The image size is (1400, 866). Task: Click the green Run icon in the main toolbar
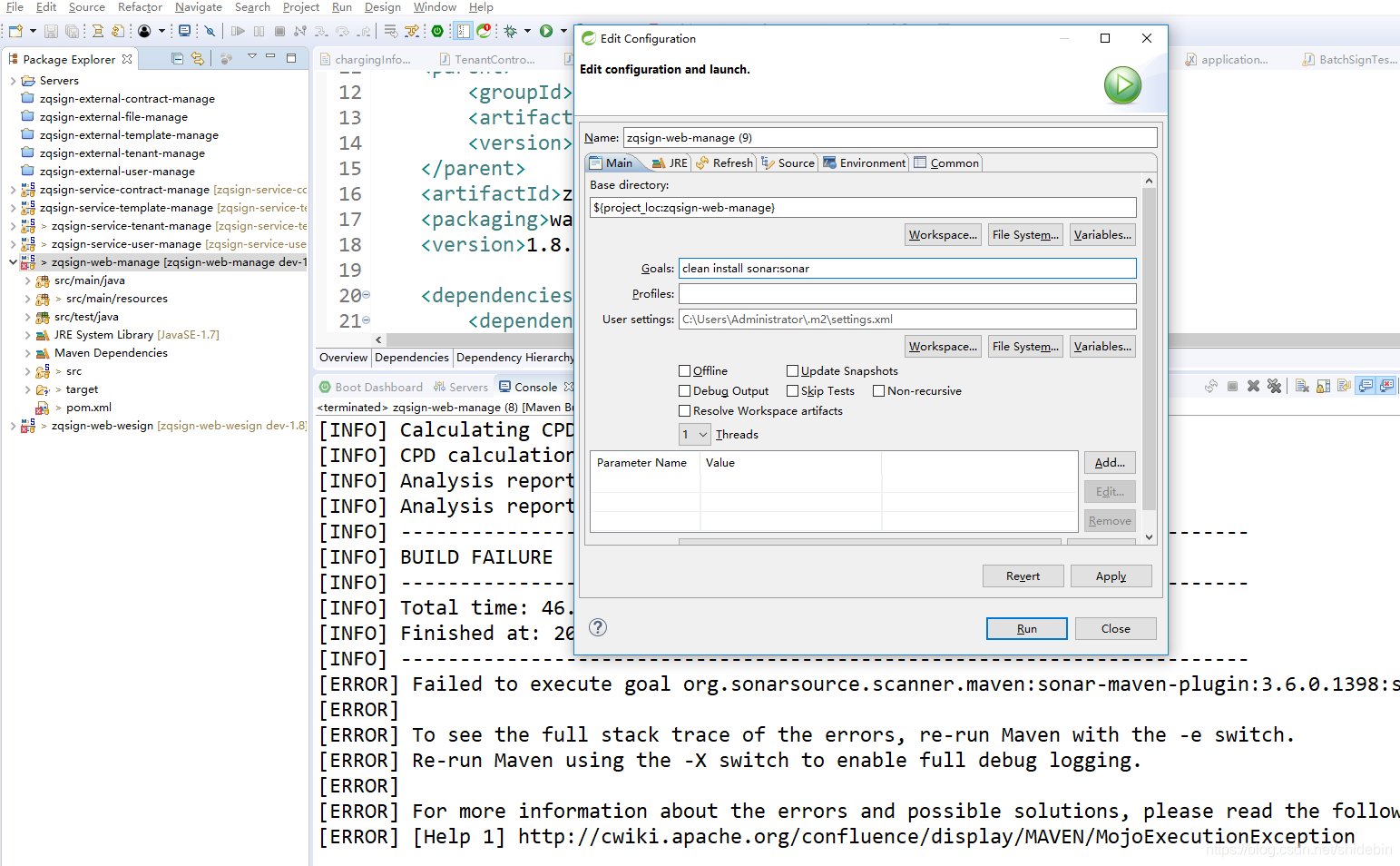[546, 31]
